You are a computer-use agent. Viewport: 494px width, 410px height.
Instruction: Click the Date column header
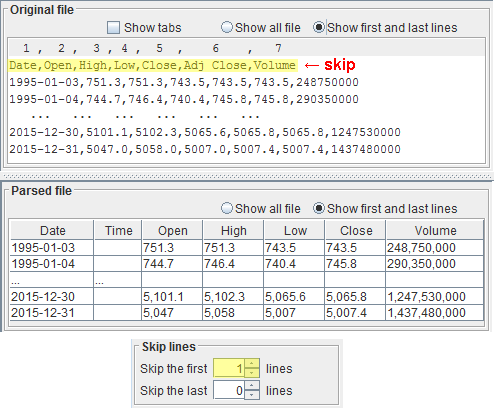coord(52,230)
